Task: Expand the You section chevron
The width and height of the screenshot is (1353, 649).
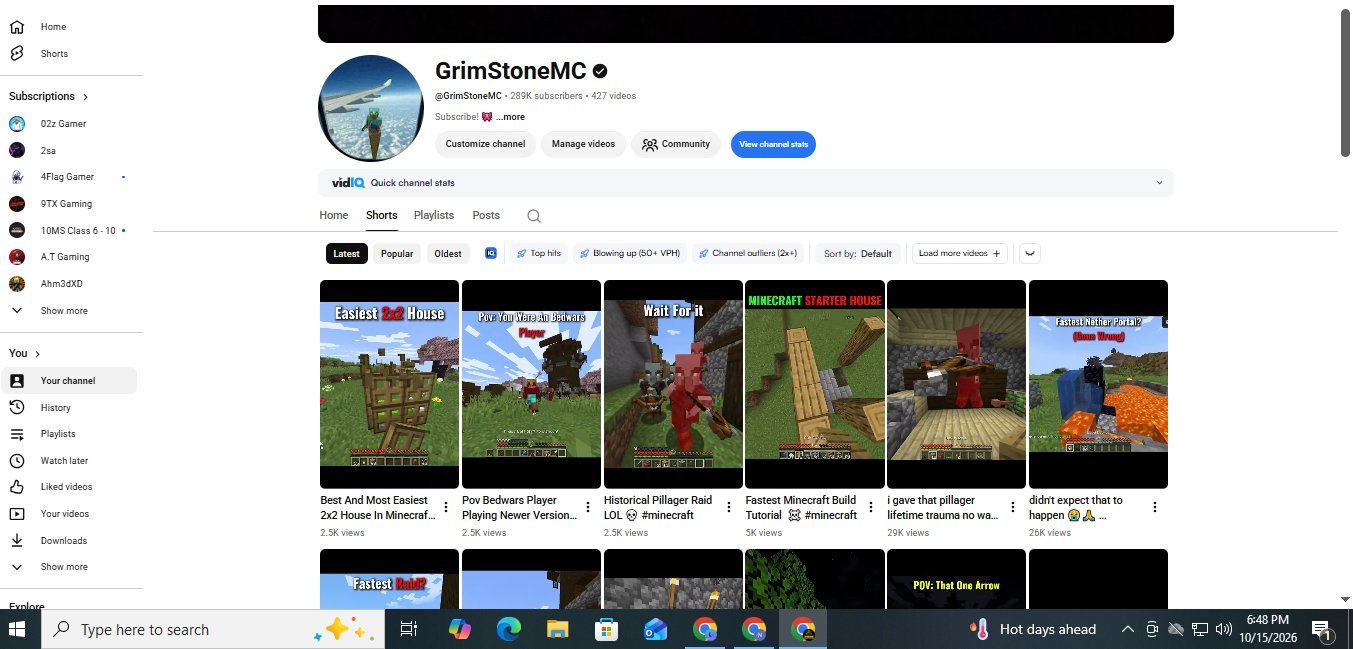Action: (38, 354)
